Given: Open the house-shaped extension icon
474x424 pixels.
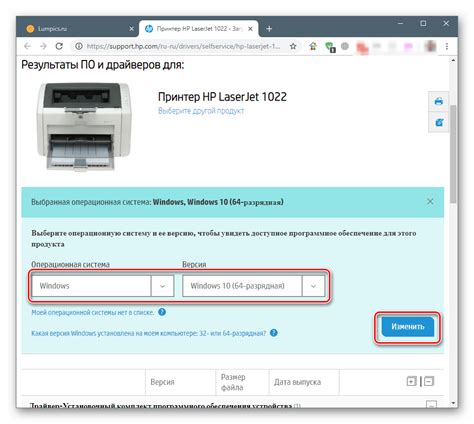Looking at the screenshot, I should coord(313,46).
